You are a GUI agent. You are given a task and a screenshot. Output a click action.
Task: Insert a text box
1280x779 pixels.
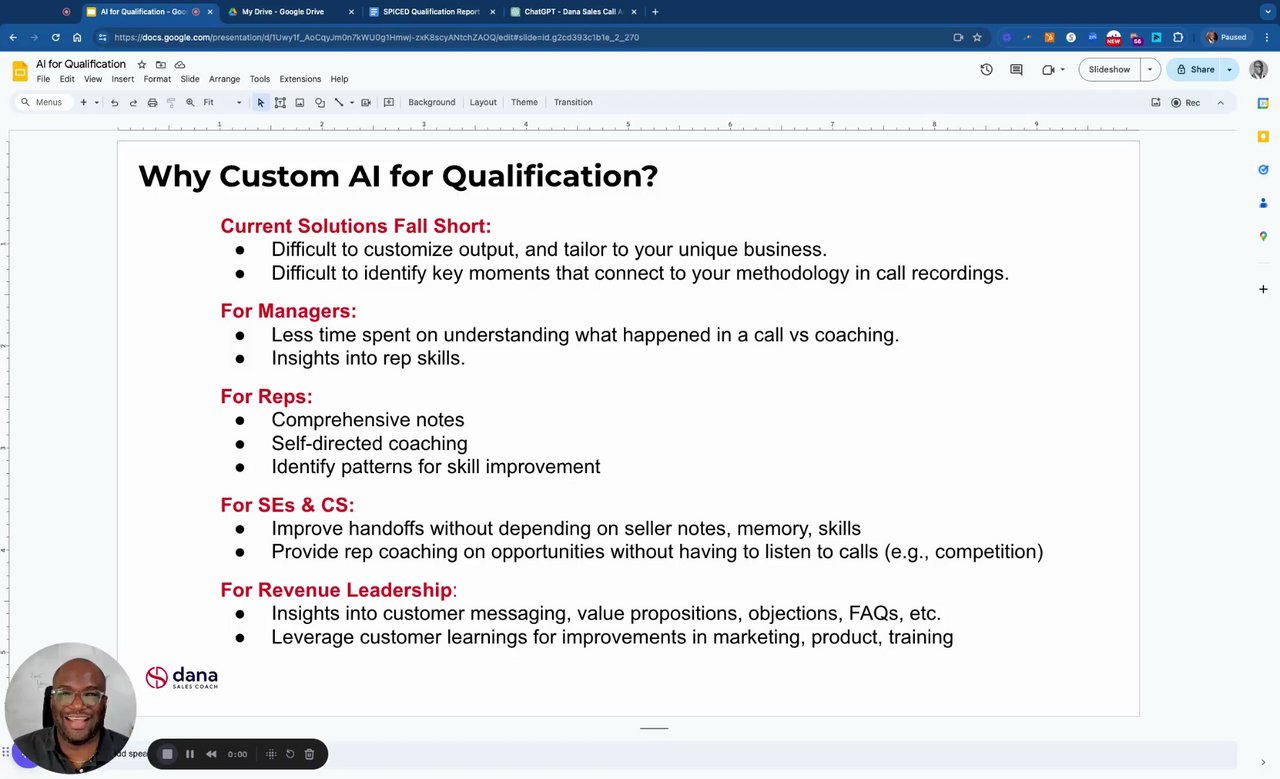click(x=280, y=102)
